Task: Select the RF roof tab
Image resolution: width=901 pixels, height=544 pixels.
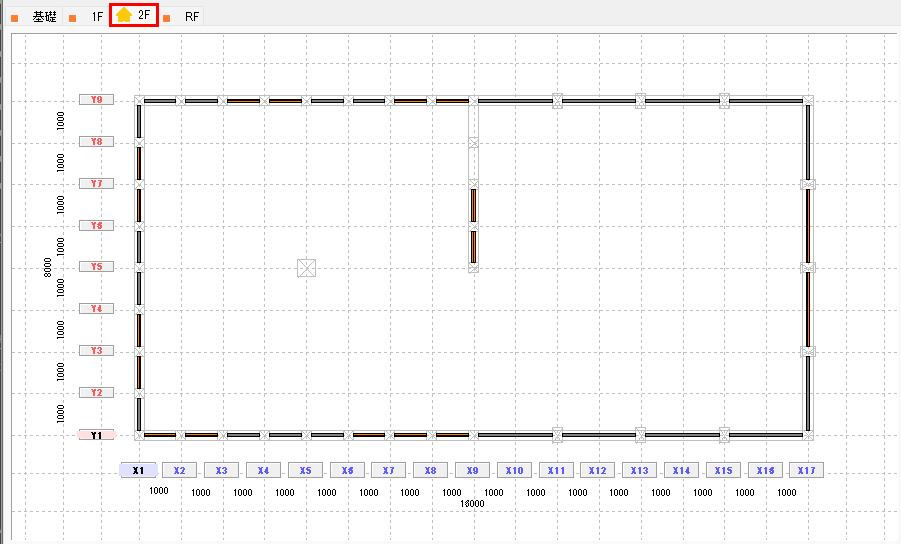Action: click(192, 17)
